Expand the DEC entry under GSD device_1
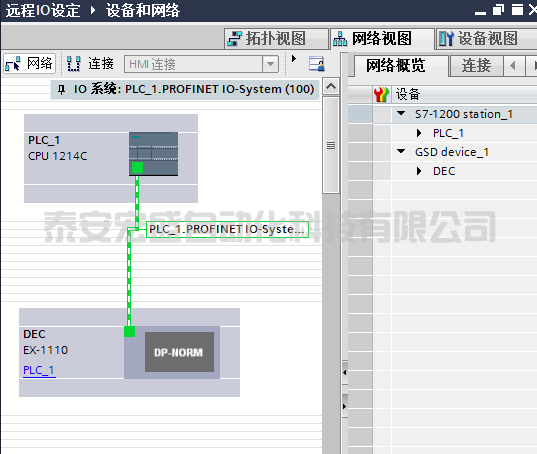This screenshot has height=454, width=537. [x=419, y=171]
